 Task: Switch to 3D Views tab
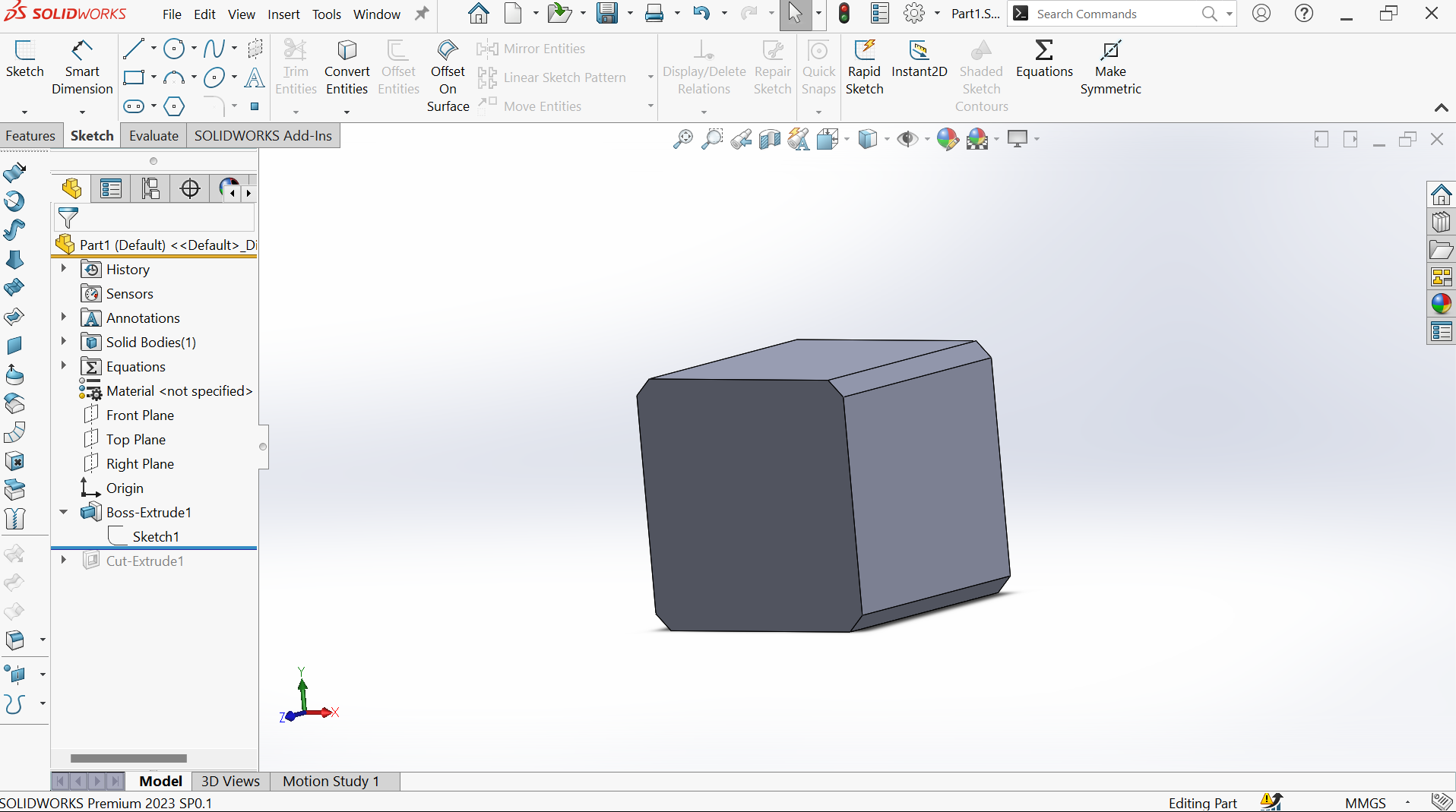(x=230, y=781)
